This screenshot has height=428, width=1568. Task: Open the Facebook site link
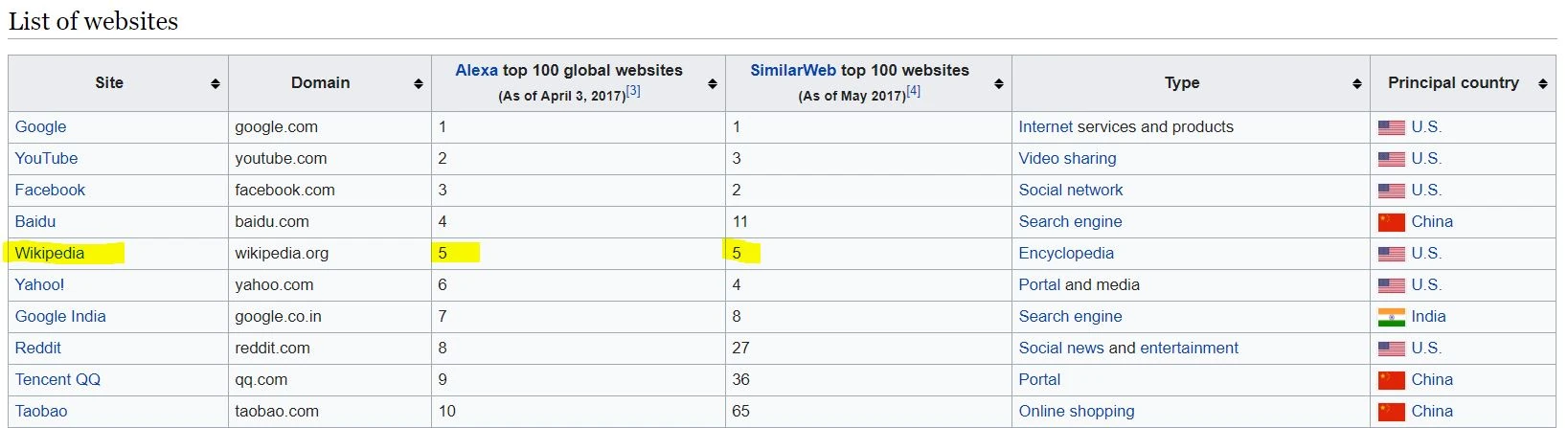50,190
